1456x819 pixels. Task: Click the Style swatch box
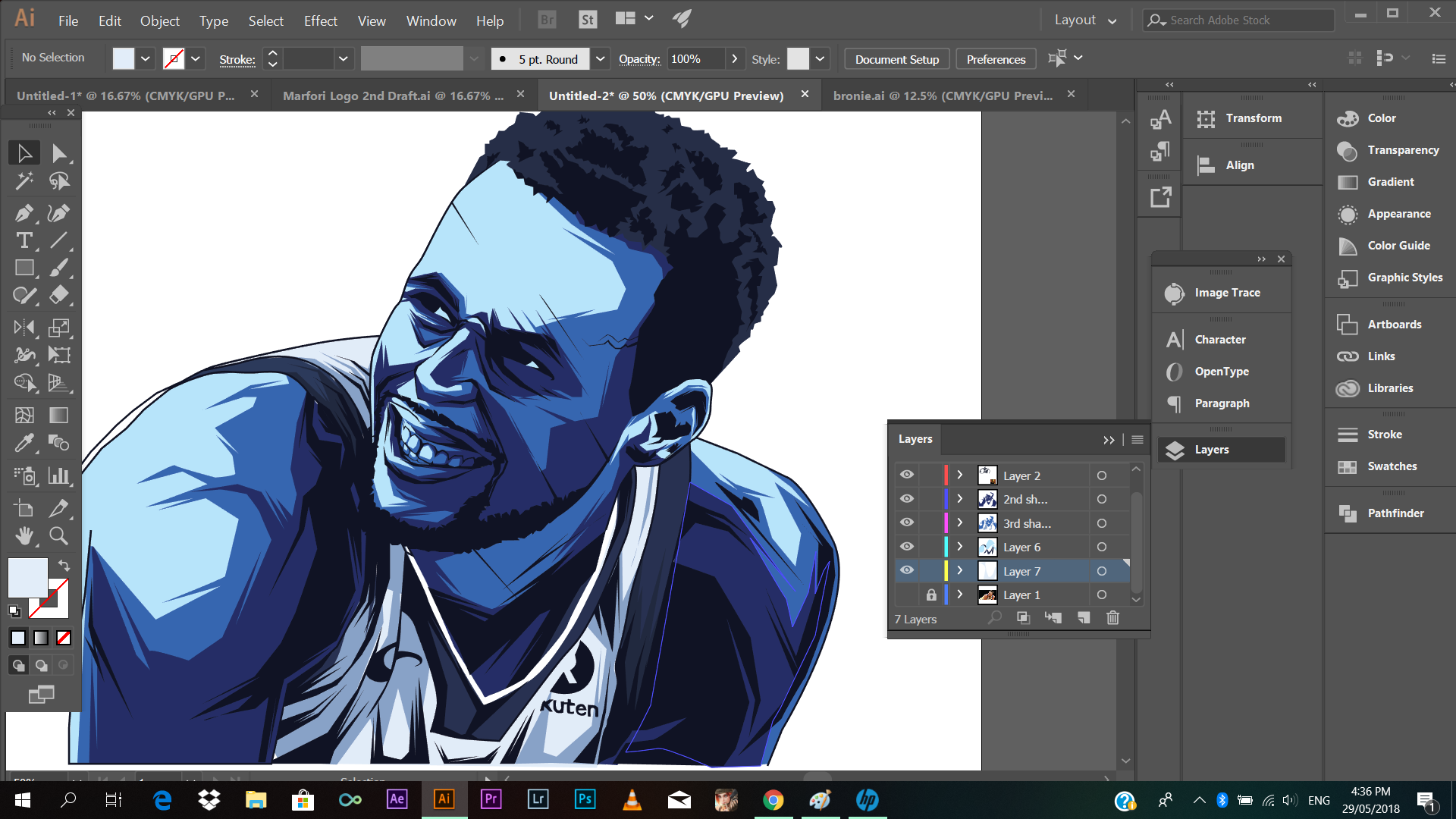(798, 58)
